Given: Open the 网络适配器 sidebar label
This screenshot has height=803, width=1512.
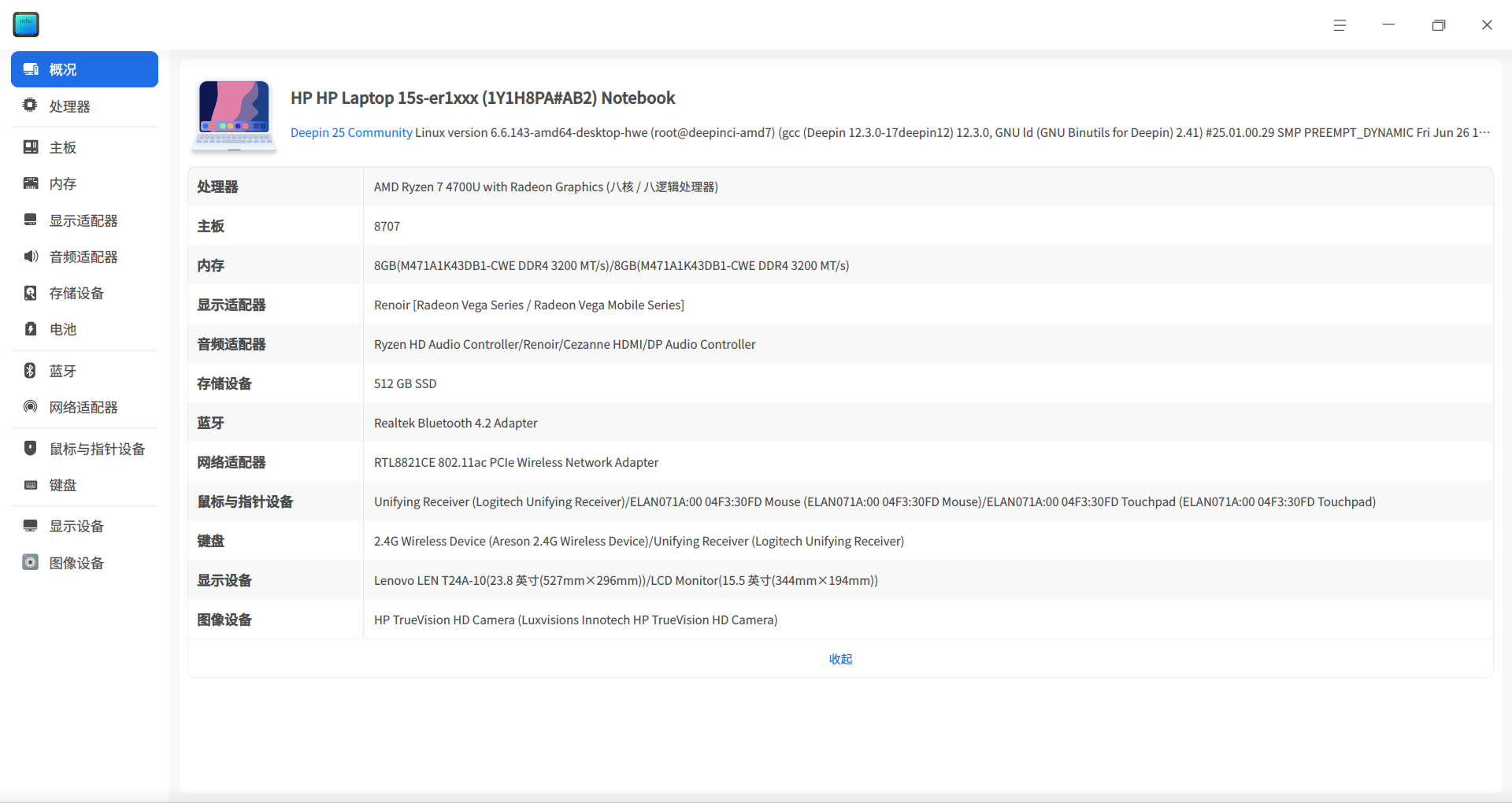Looking at the screenshot, I should pyautogui.click(x=83, y=407).
